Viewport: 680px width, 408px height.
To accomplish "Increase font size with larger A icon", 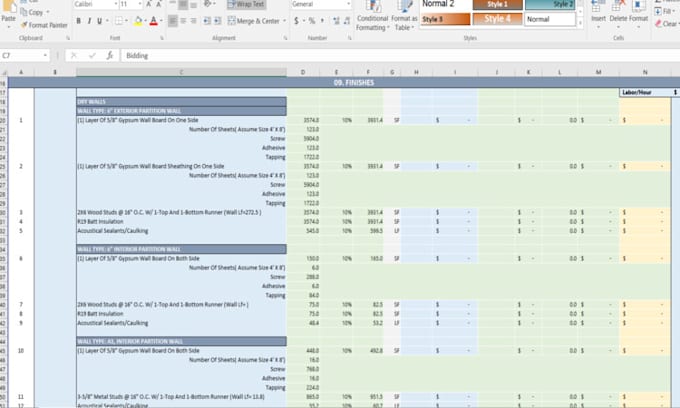I will click(149, 4).
